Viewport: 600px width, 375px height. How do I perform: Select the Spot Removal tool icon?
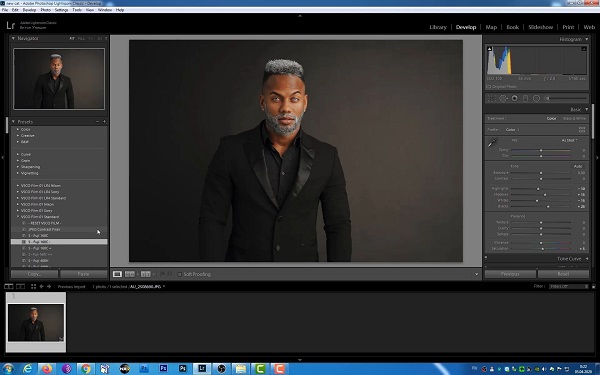point(503,99)
